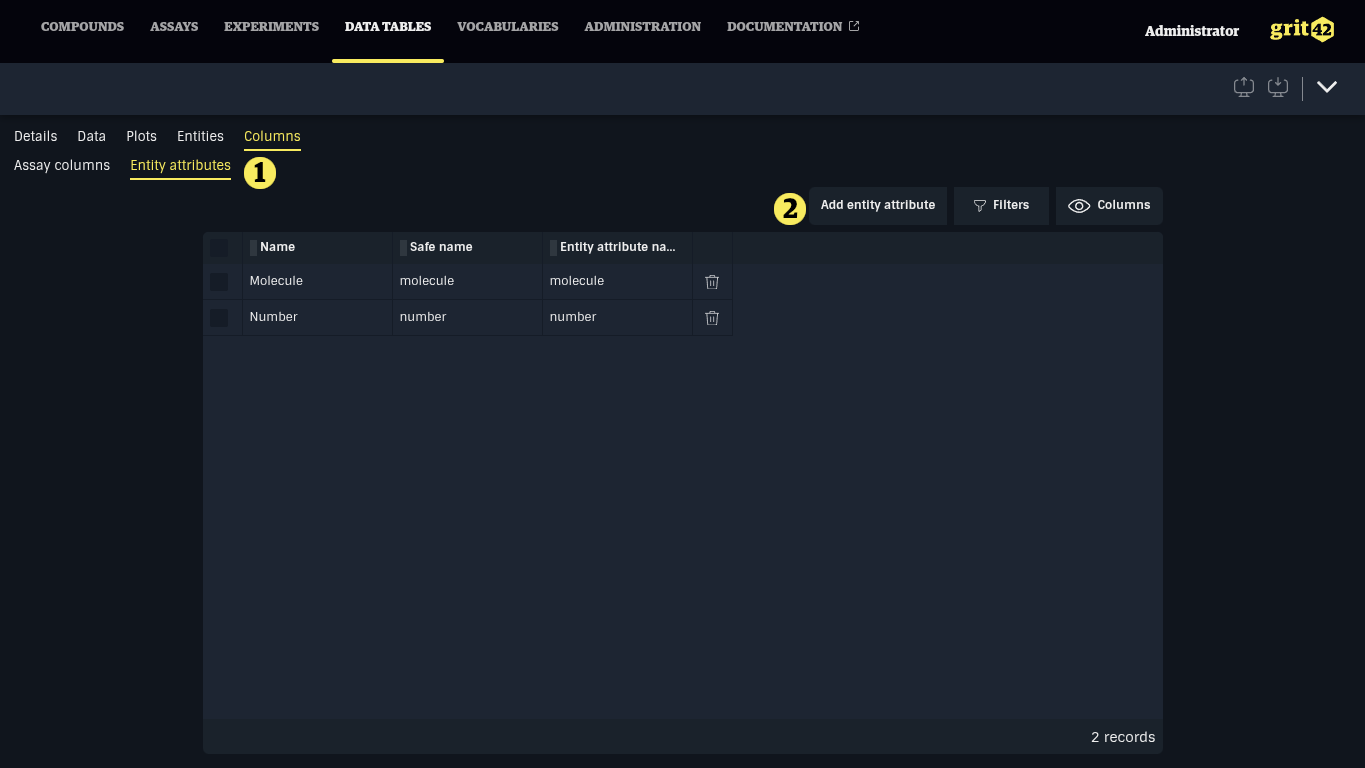
Task: Go to the Entities tab
Action: pyautogui.click(x=200, y=137)
